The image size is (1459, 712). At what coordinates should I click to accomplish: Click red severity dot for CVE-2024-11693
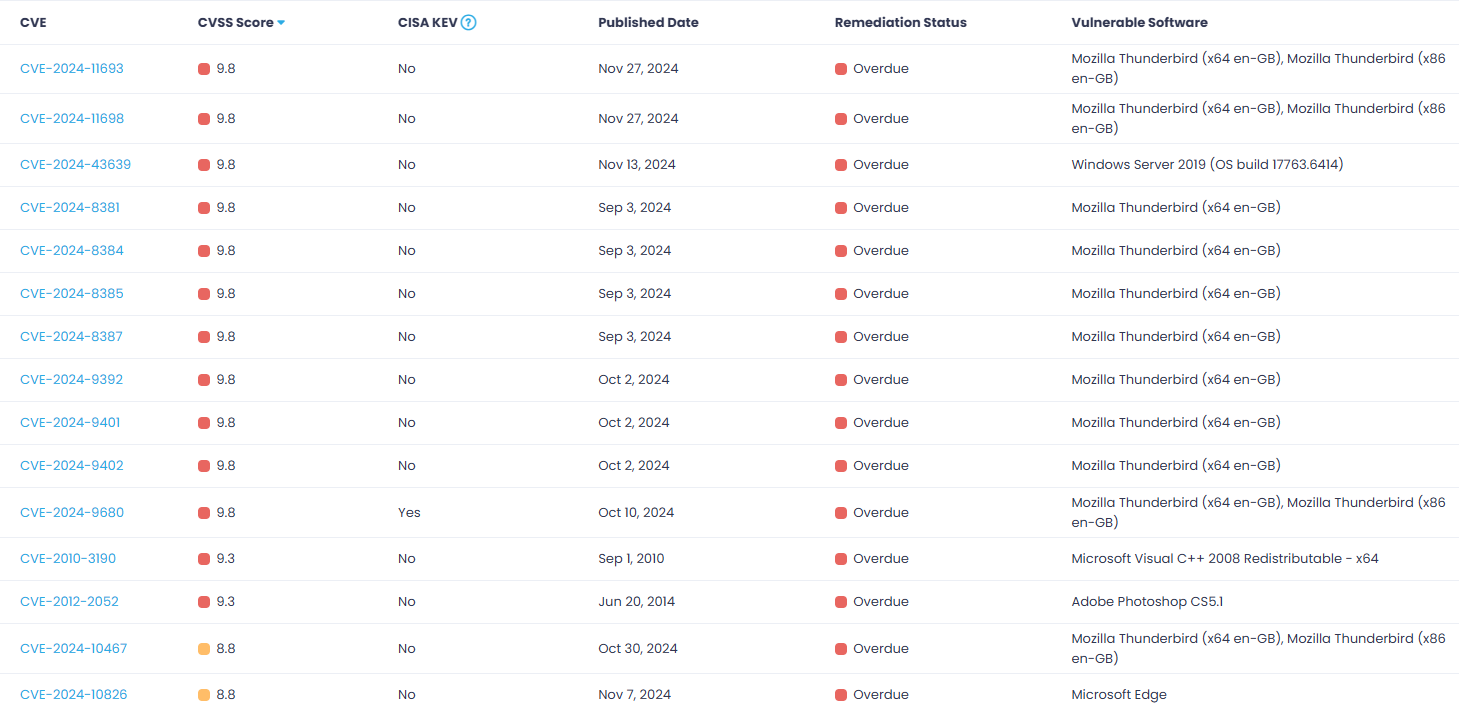(x=204, y=69)
